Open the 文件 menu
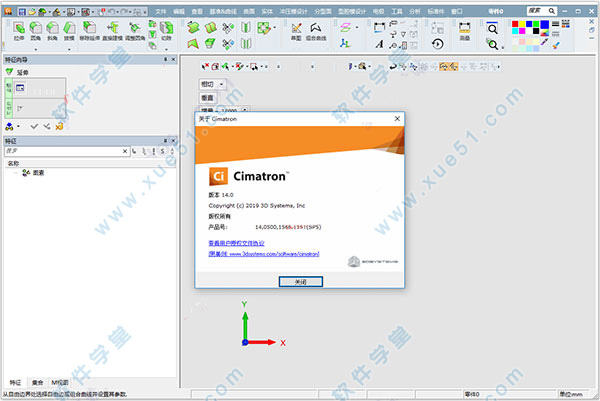The height and width of the screenshot is (401, 600). click(x=160, y=11)
